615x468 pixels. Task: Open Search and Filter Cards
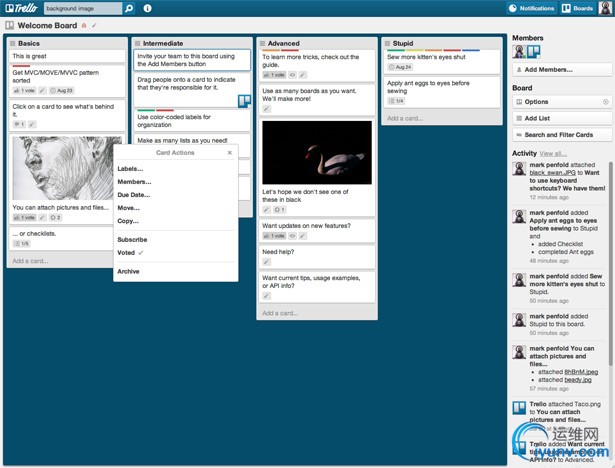pyautogui.click(x=562, y=135)
